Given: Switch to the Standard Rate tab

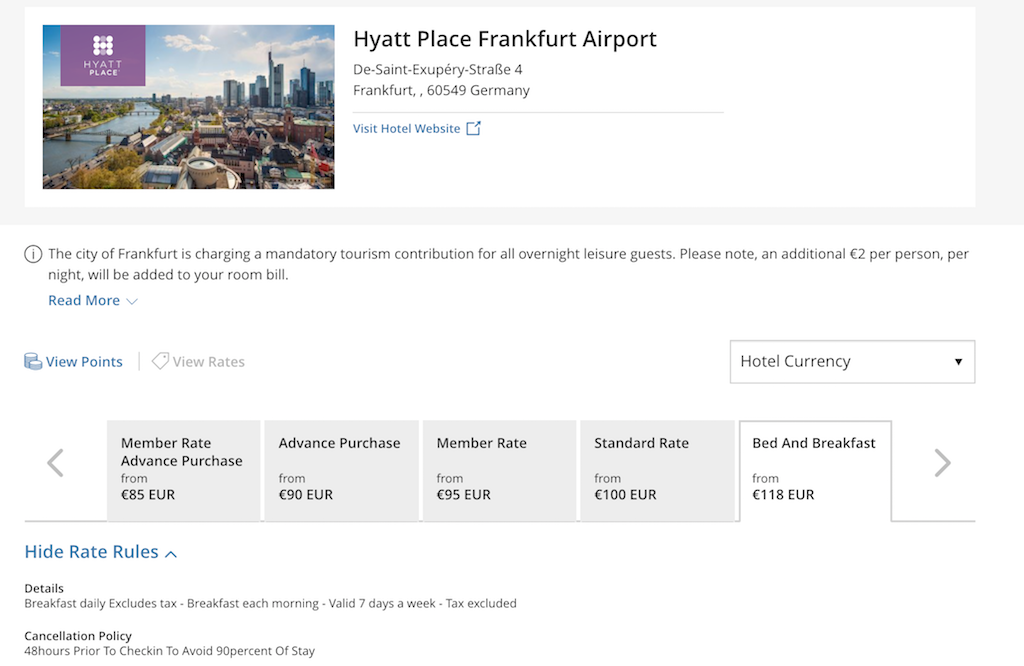Looking at the screenshot, I should tap(657, 470).
